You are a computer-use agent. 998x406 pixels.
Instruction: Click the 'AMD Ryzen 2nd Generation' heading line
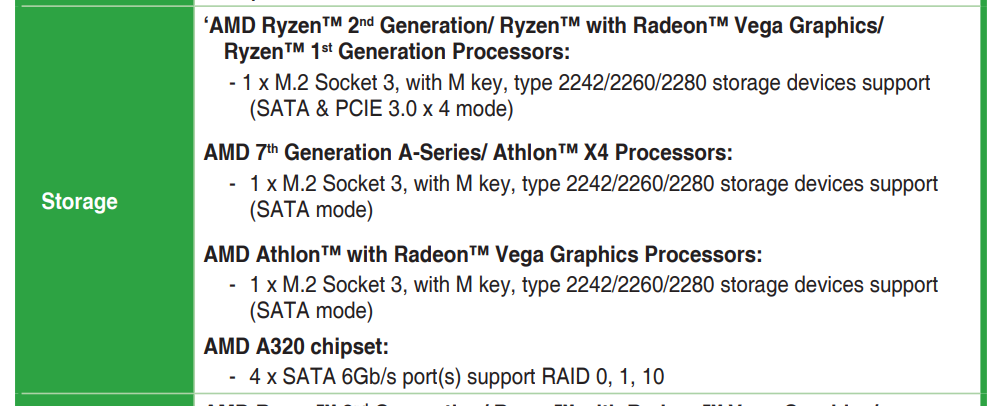400,27
